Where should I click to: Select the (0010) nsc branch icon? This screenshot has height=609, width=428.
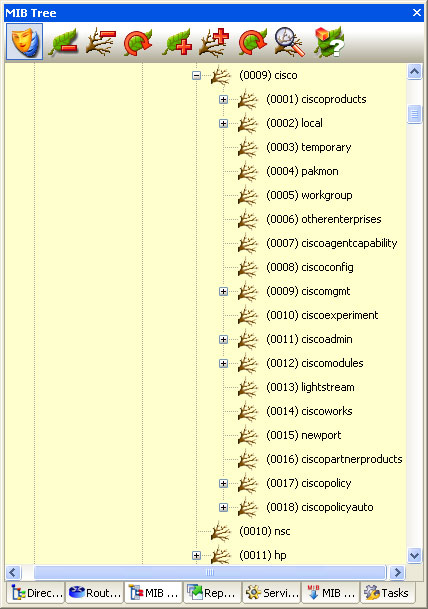point(221,531)
